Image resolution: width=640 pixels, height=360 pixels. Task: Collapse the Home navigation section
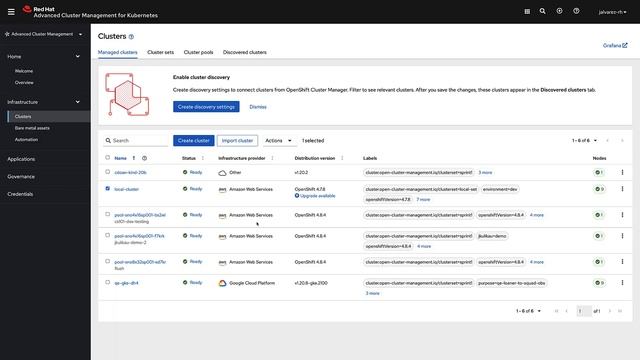(44, 56)
